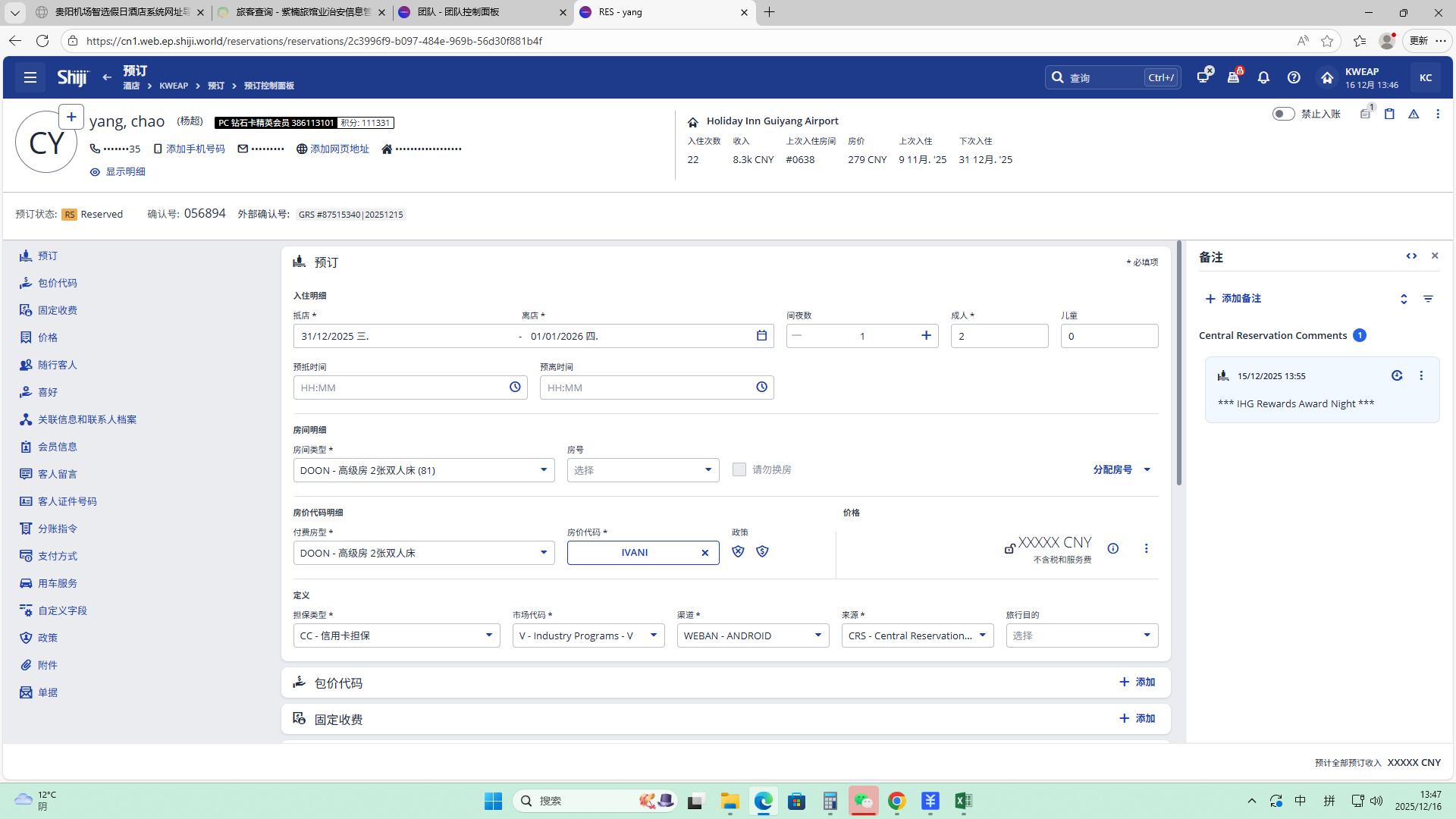Select 支付方式 in the left sidebar
Viewport: 1456px width, 819px height.
point(58,556)
